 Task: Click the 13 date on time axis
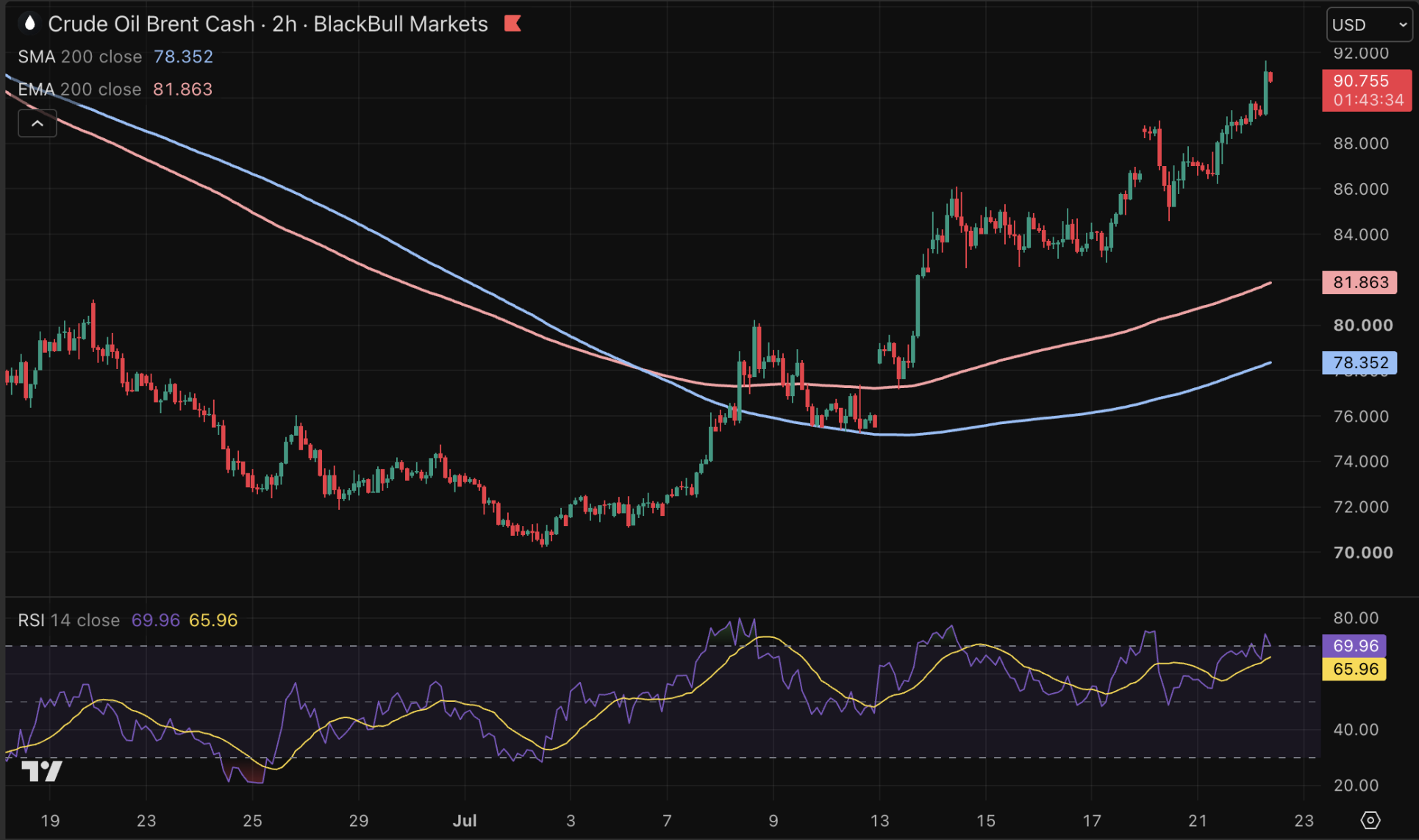point(879,820)
